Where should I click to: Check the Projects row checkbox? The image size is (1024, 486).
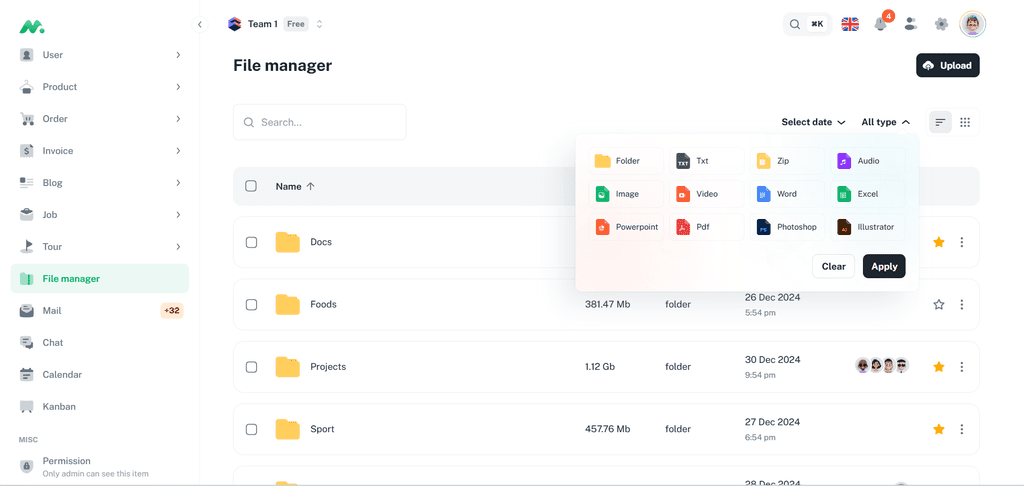251,367
